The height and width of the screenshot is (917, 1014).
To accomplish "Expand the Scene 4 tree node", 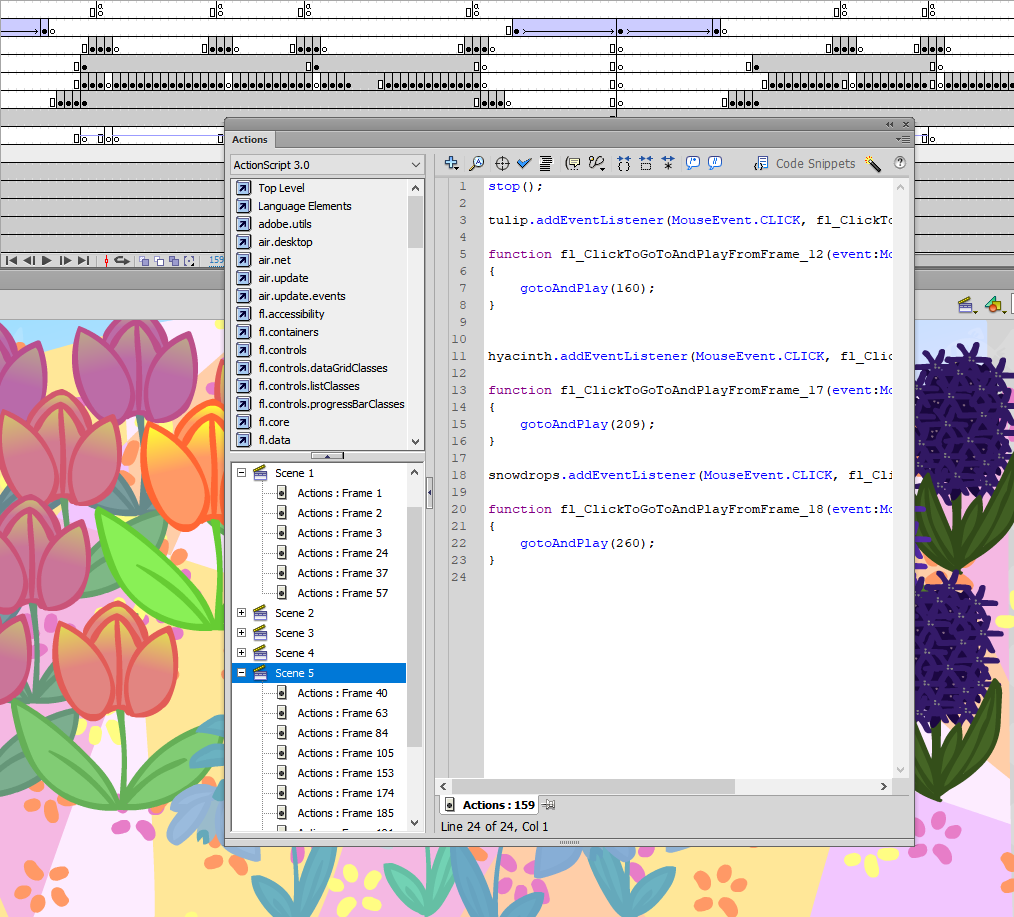I will (x=241, y=653).
